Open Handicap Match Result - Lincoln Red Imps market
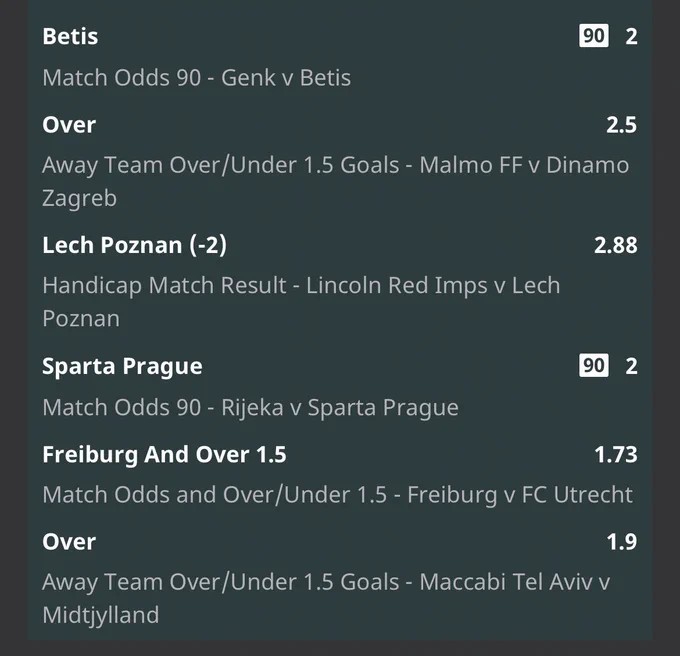Screen dimensions: 680x656 [301, 302]
